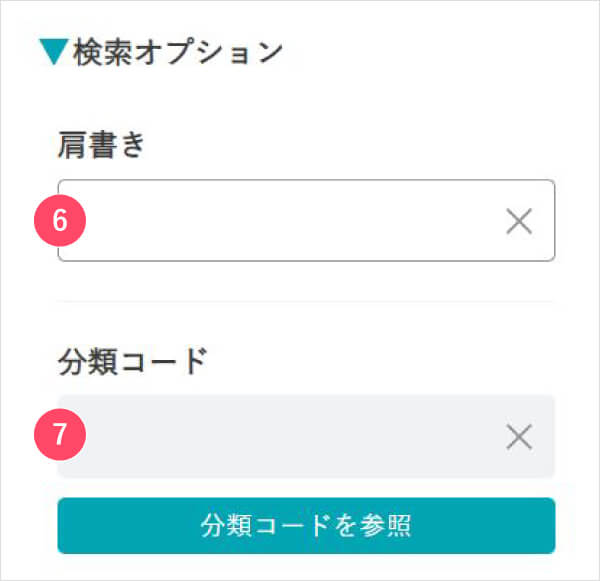
Task: Browse classification codes with the teal button
Action: (x=306, y=525)
